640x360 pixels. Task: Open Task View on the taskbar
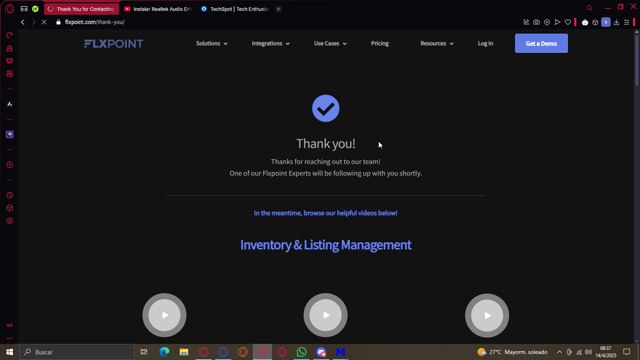pos(144,352)
